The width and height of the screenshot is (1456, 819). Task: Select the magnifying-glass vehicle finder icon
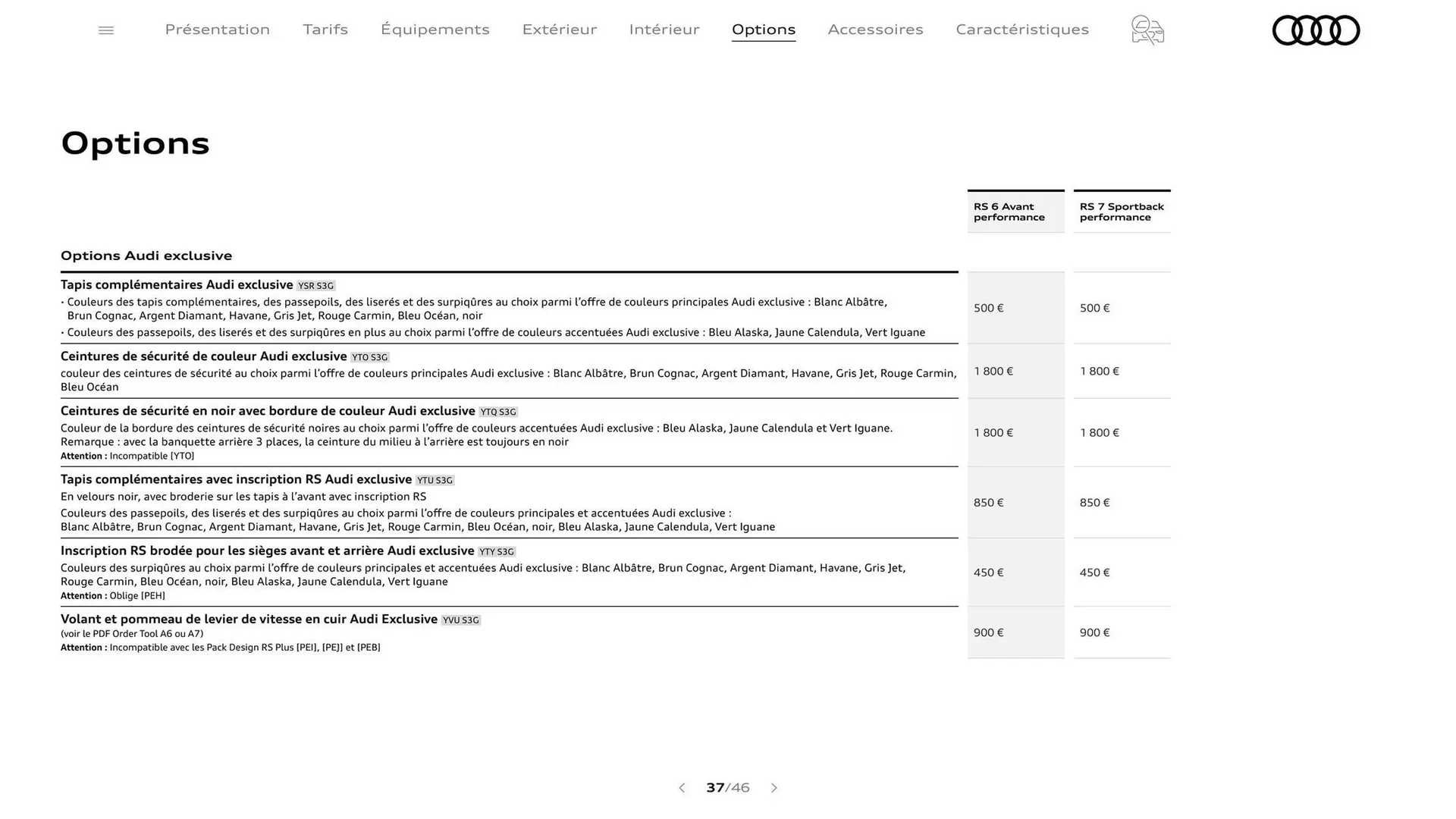pyautogui.click(x=1147, y=30)
